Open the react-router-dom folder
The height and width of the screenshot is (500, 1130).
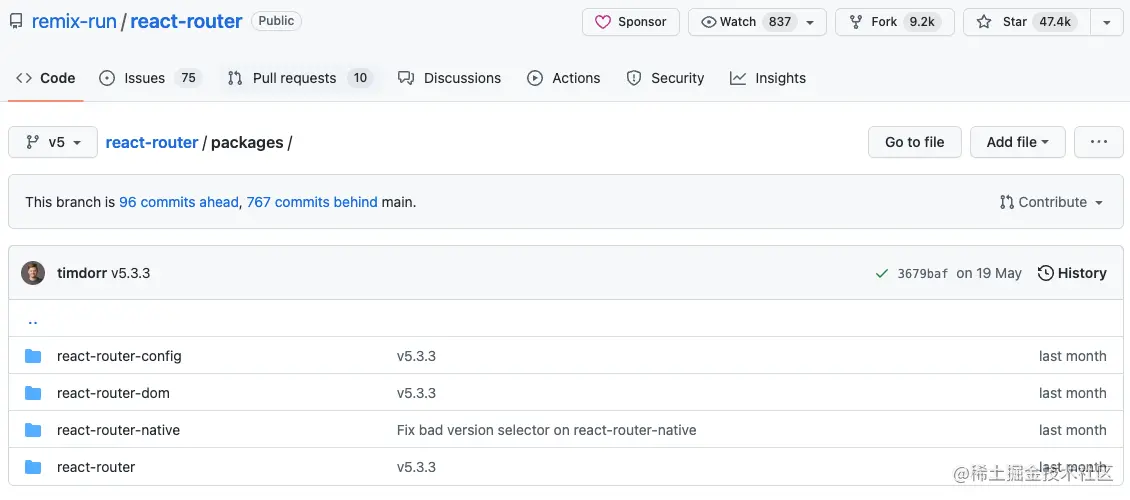coord(113,393)
